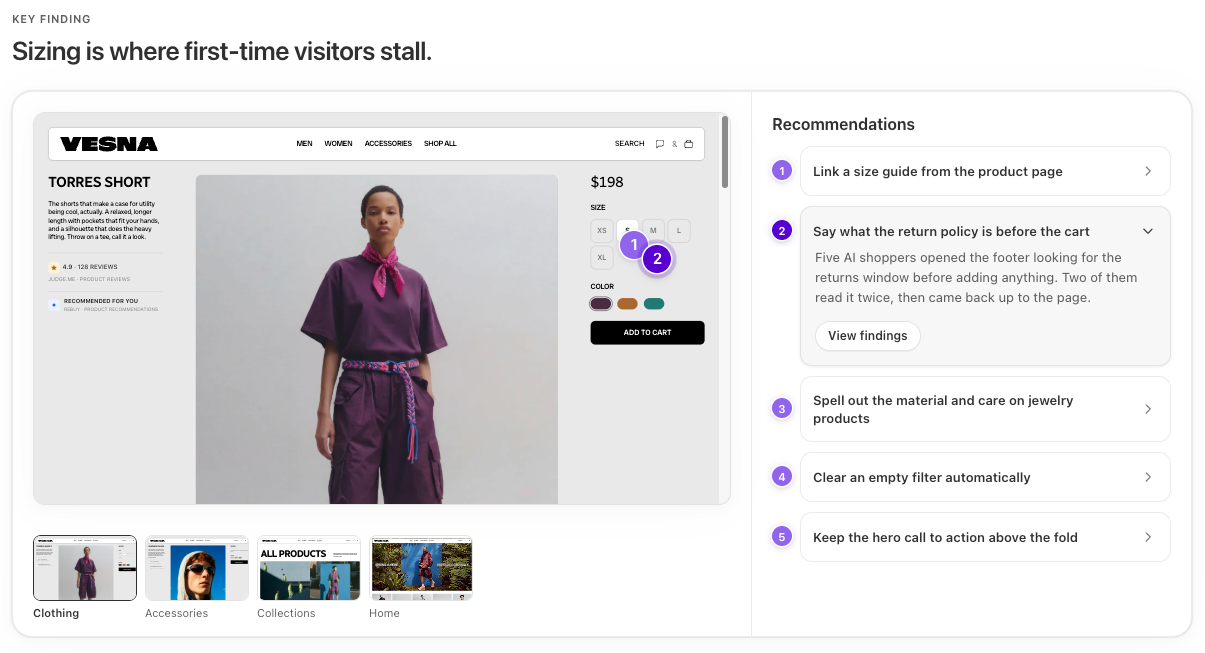Choose size XS

click(602, 231)
